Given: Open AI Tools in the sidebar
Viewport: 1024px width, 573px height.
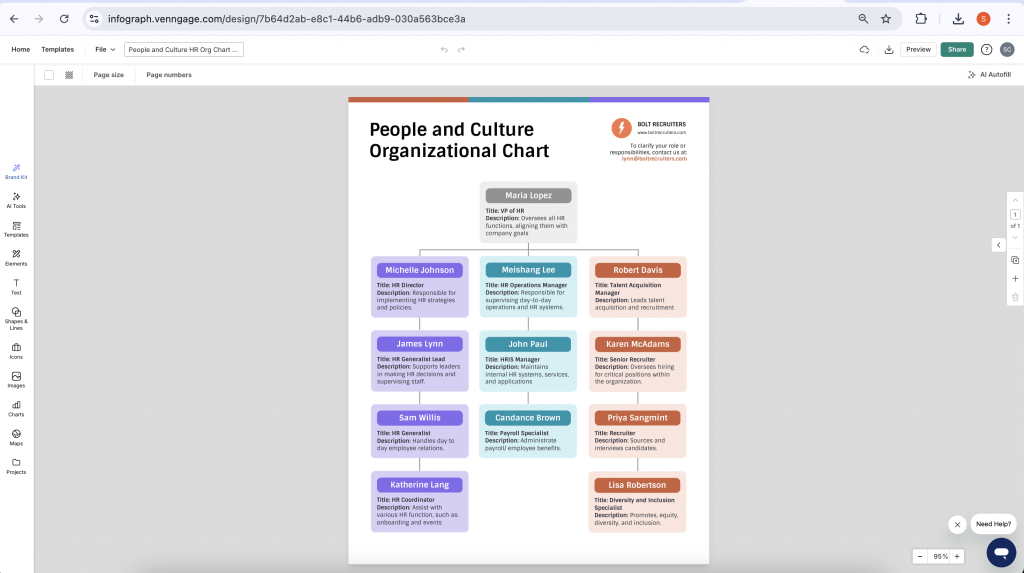Looking at the screenshot, I should [x=16, y=199].
